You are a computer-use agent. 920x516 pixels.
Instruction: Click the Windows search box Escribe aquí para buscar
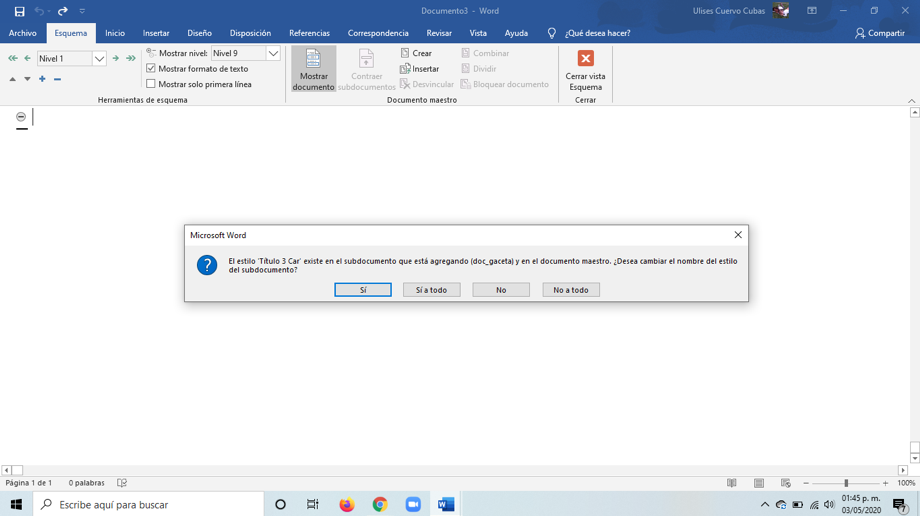(148, 504)
